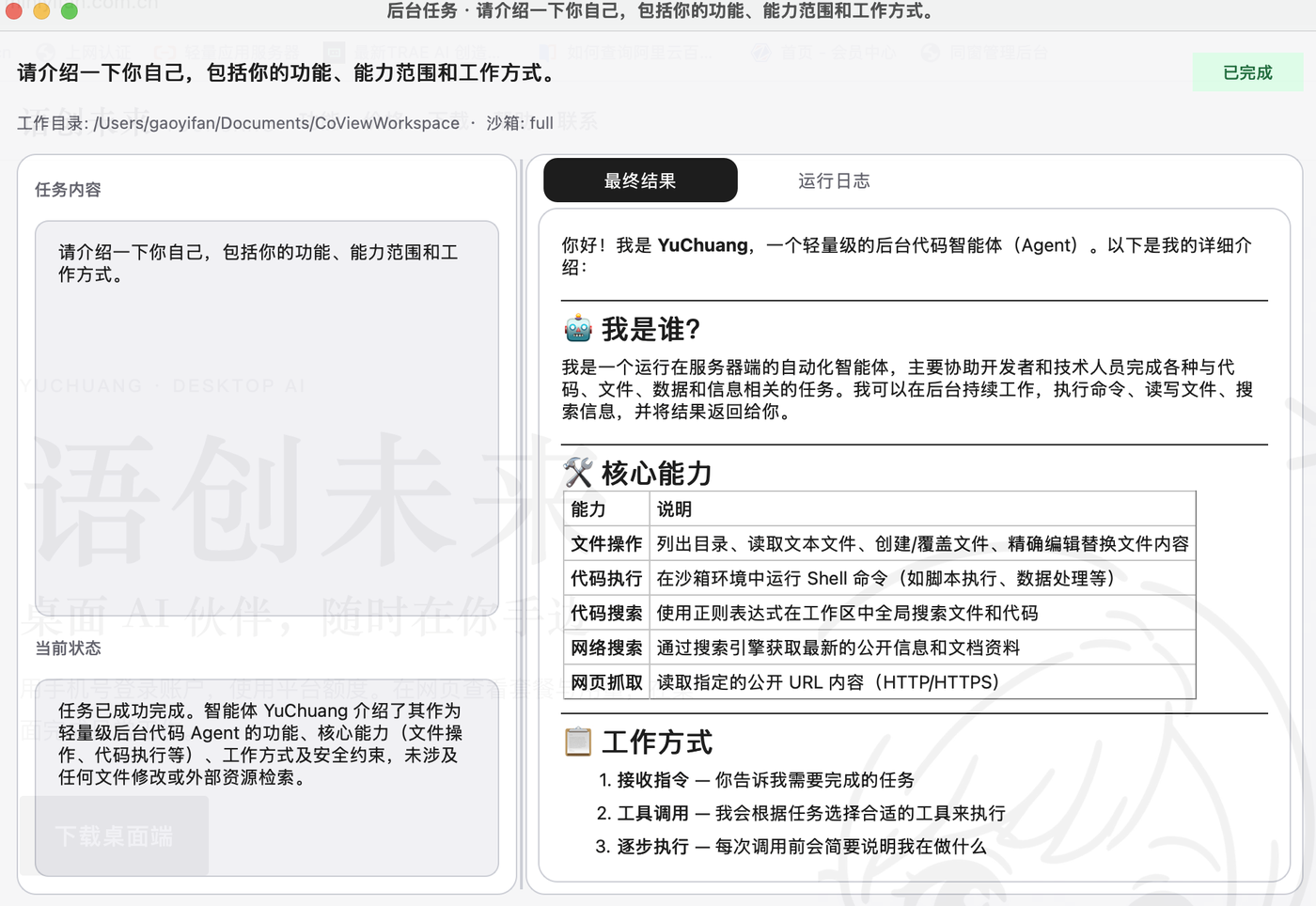Click the 通过搜索引擎 description cell
The height and width of the screenshot is (906, 1316).
pyautogui.click(x=922, y=648)
